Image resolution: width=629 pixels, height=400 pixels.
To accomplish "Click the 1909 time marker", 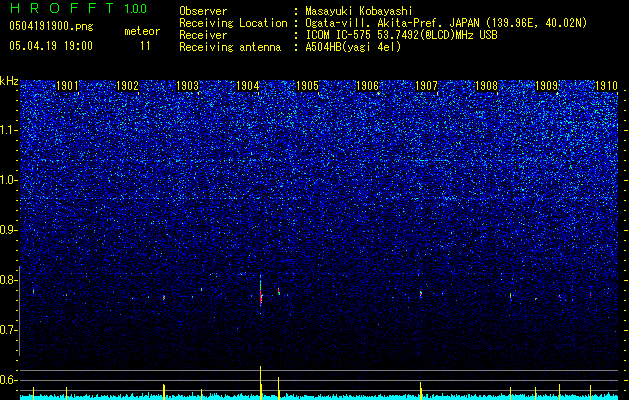I will click(x=546, y=85).
